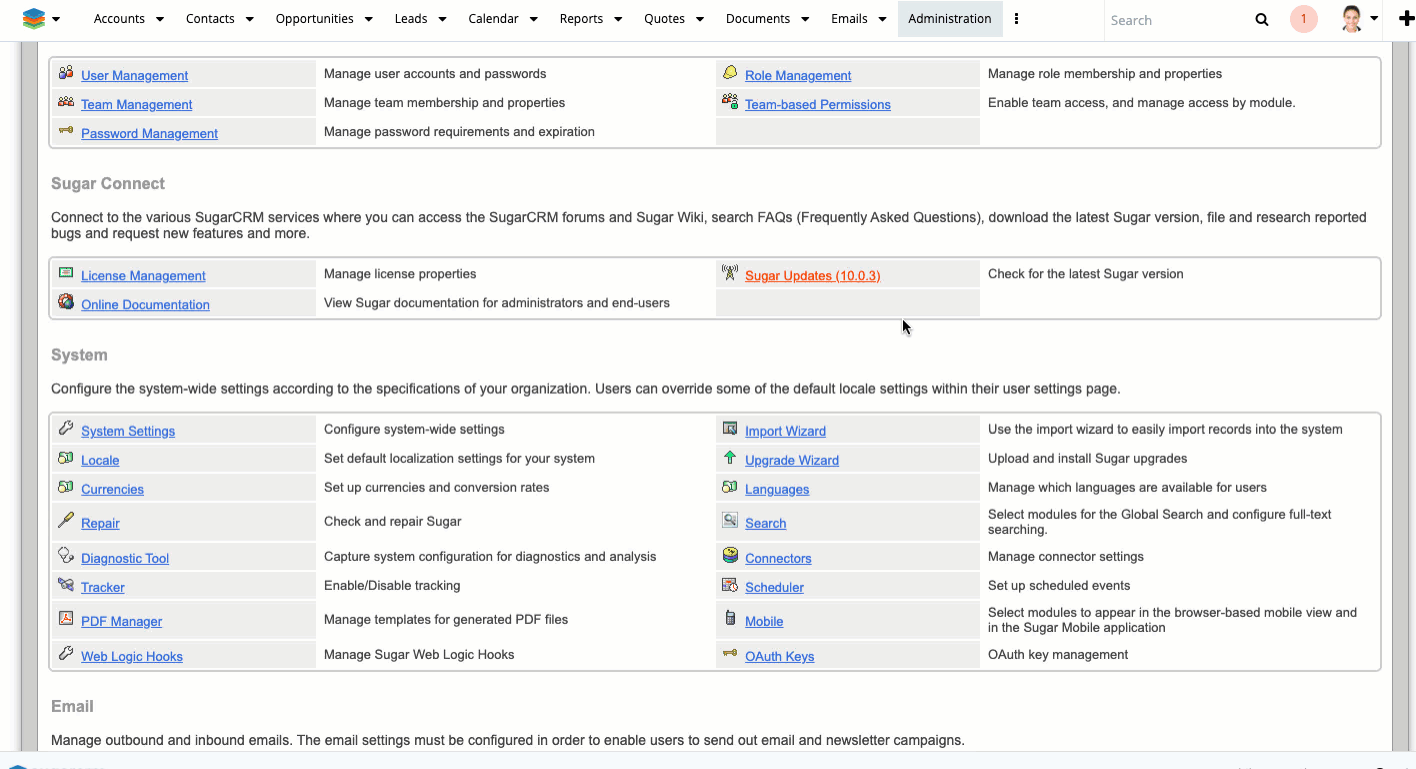Image resolution: width=1416 pixels, height=769 pixels.
Task: Click "Enable/Disable tracking" description text
Action: [x=392, y=585]
